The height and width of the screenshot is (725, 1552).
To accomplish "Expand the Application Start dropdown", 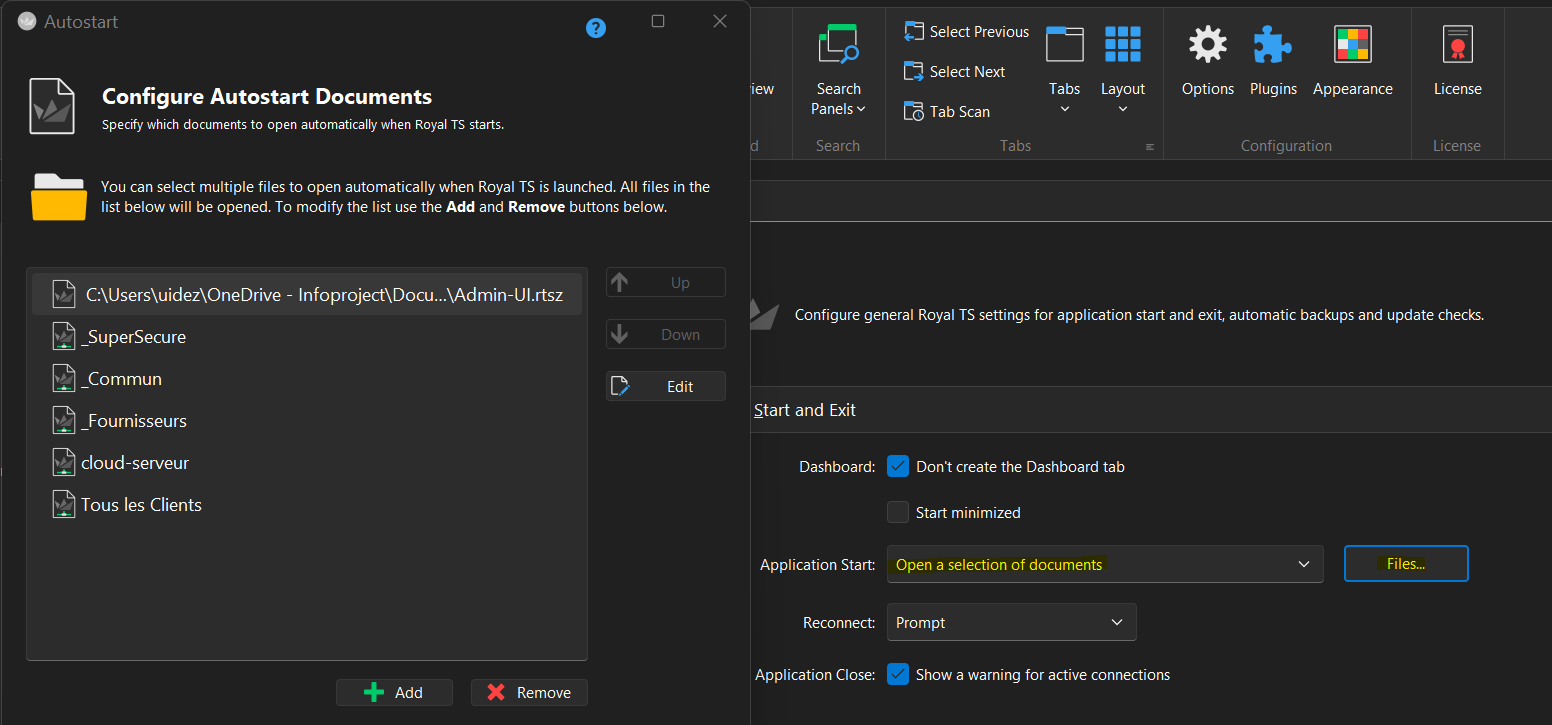I will click(1104, 565).
